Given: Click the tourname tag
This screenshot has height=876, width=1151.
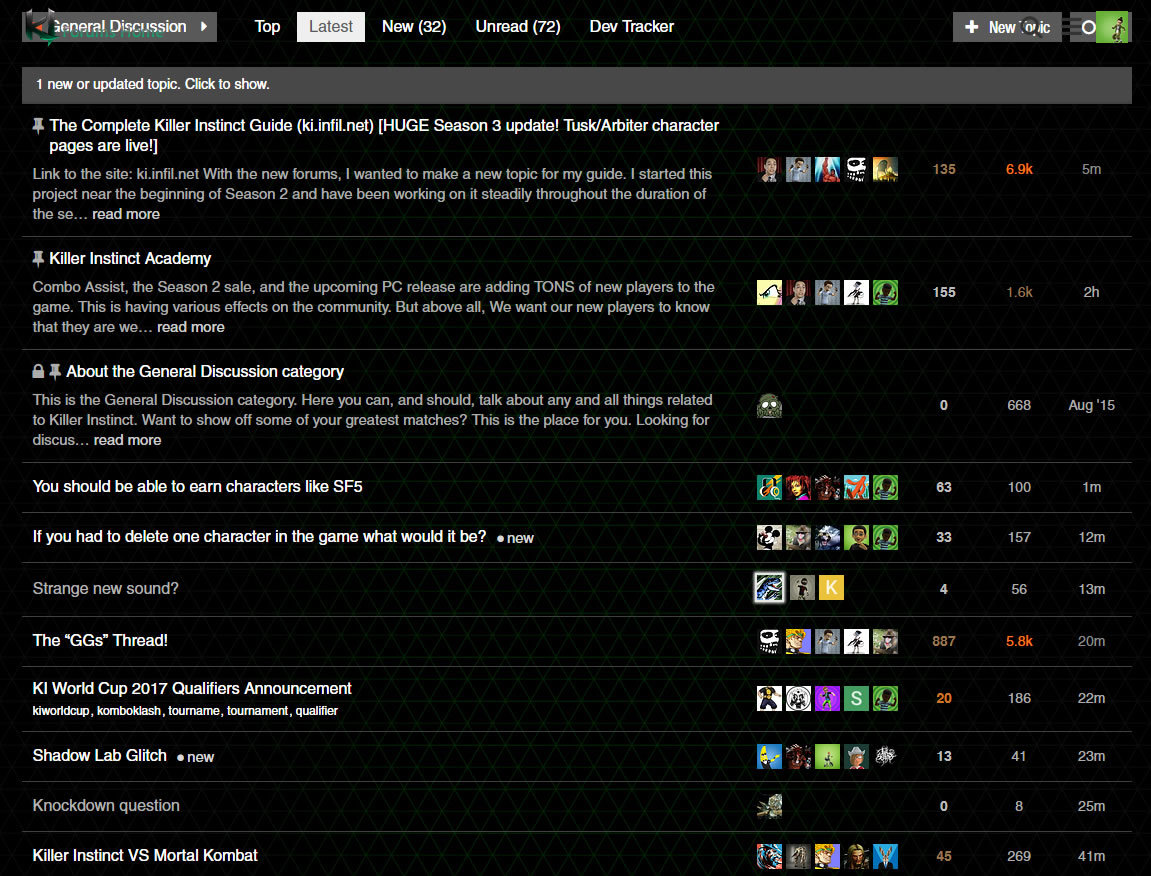Looking at the screenshot, I should (x=194, y=711).
